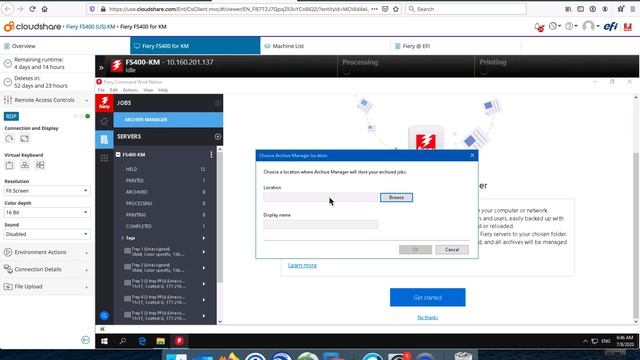Click the Browse button
This screenshot has height=360, width=640.
[396, 198]
